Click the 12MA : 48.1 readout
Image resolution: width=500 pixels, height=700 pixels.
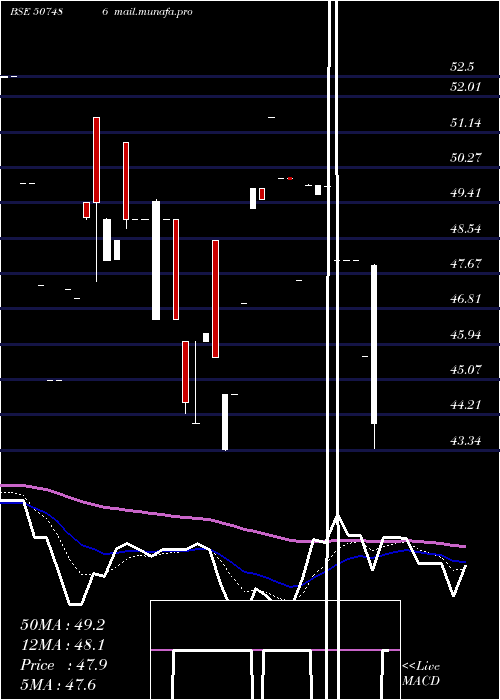point(63,645)
